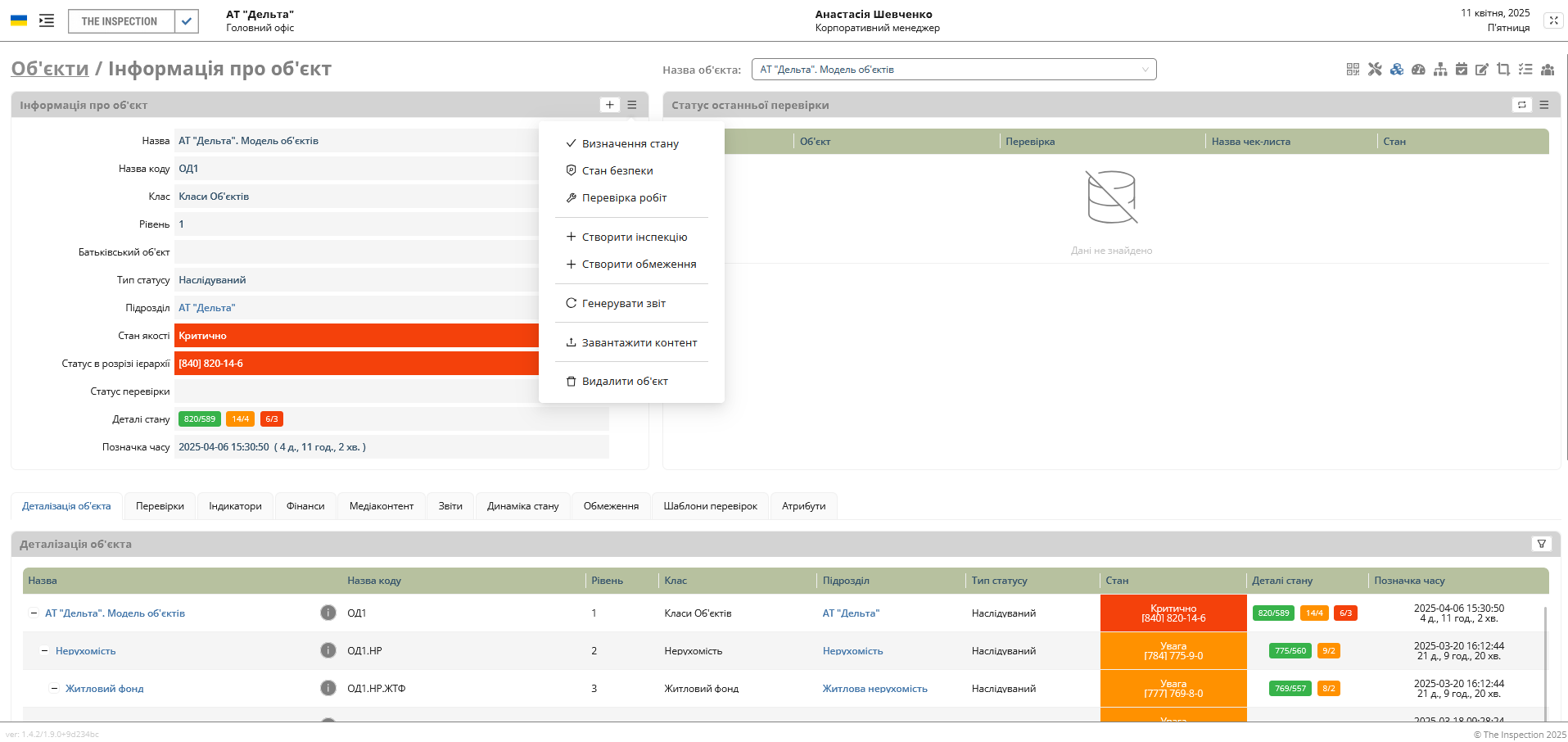
Task: Collapse the АТ "Дельта". Модель об'єктів tree row
Action: (34, 613)
